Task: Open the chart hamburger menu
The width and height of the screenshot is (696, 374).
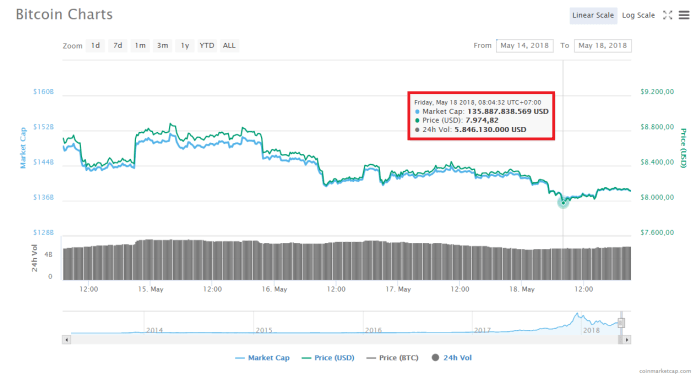Action: point(684,15)
